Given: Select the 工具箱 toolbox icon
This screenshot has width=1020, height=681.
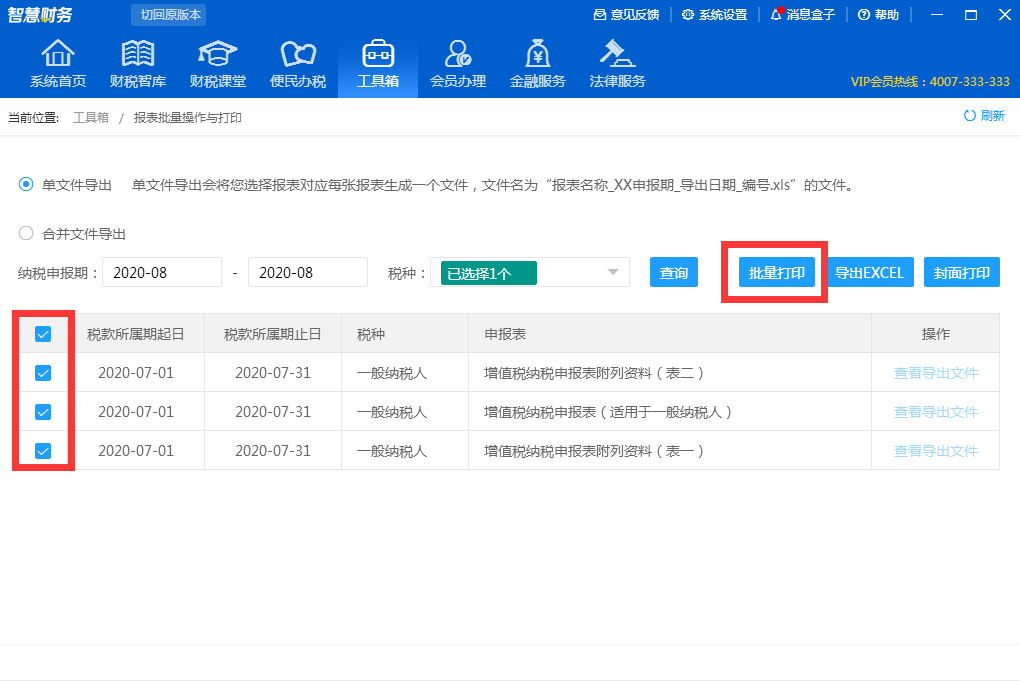Looking at the screenshot, I should (x=377, y=62).
